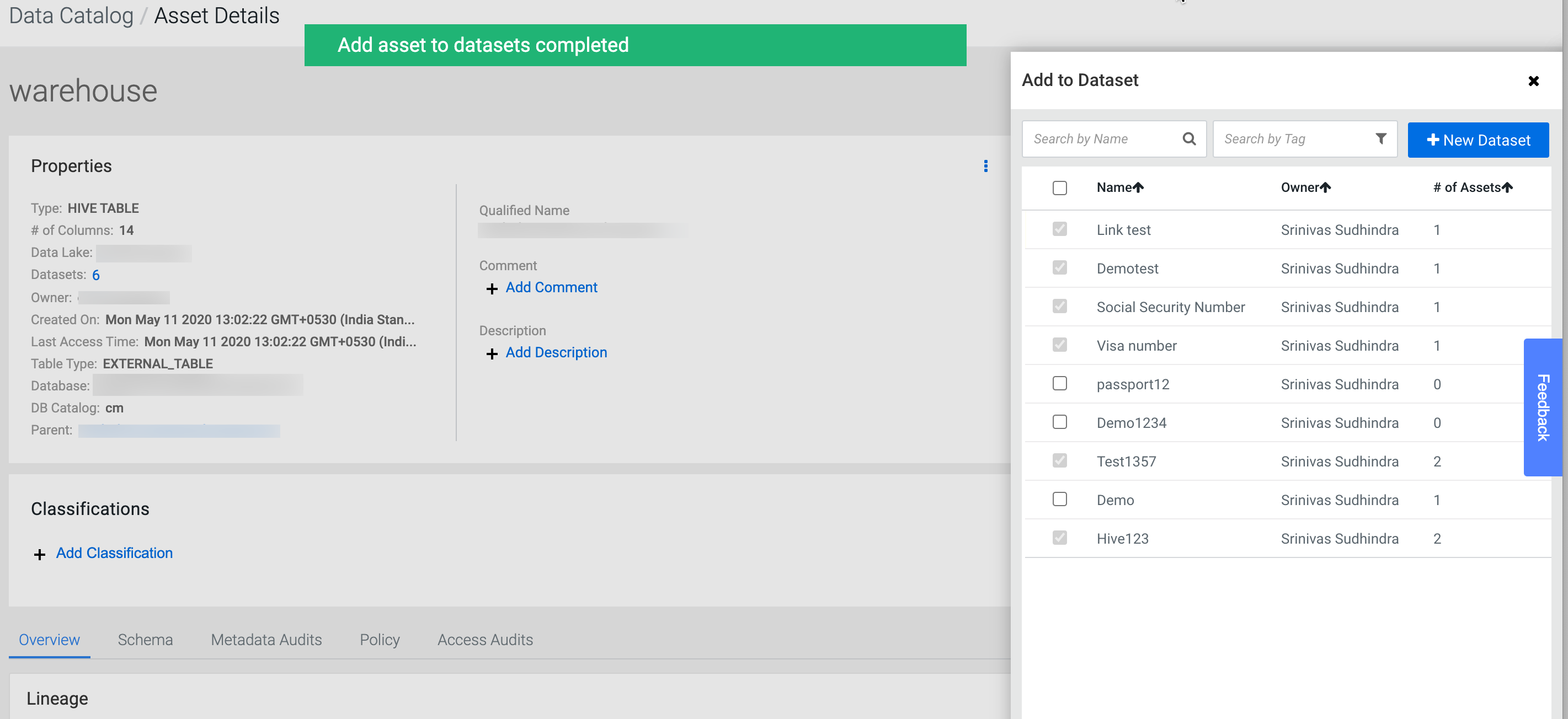Click the 'warehouse' asset title
The height and width of the screenshot is (719, 1568).
click(x=83, y=90)
